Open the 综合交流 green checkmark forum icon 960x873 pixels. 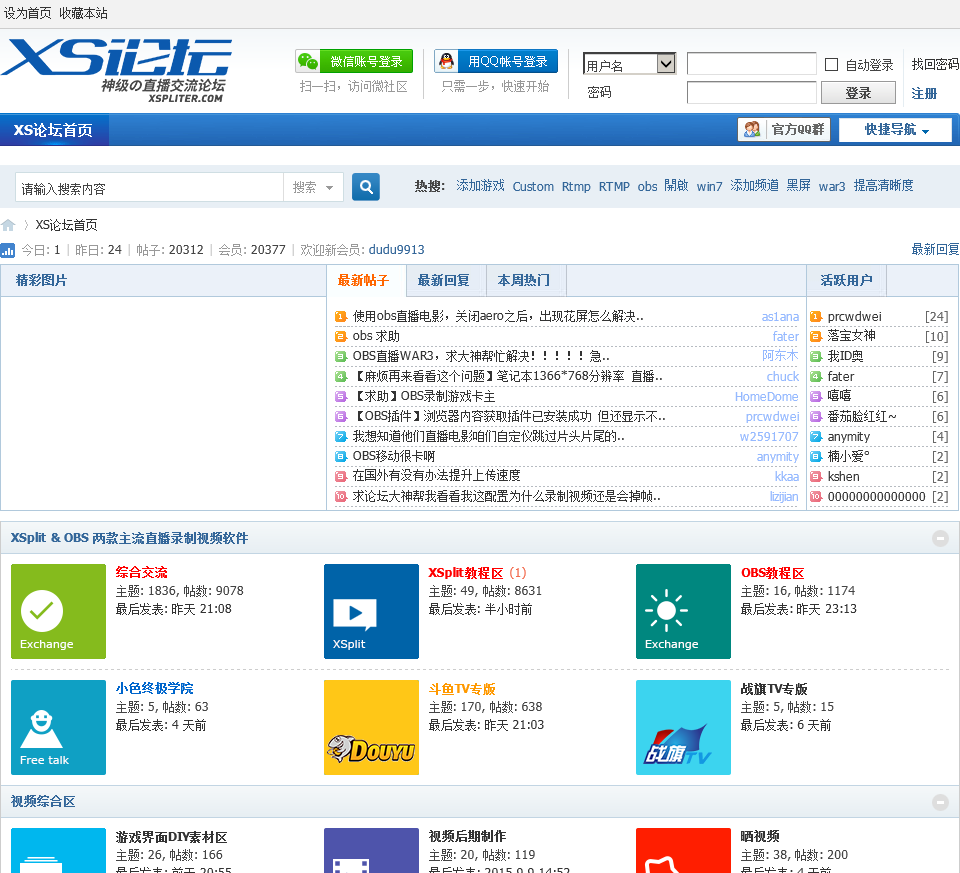point(58,611)
